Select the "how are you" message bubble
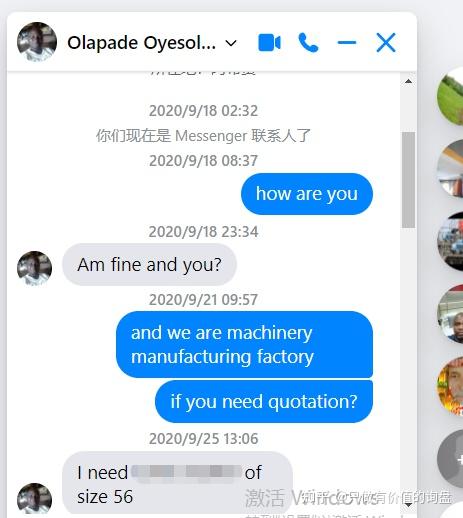The height and width of the screenshot is (518, 463). 307,194
